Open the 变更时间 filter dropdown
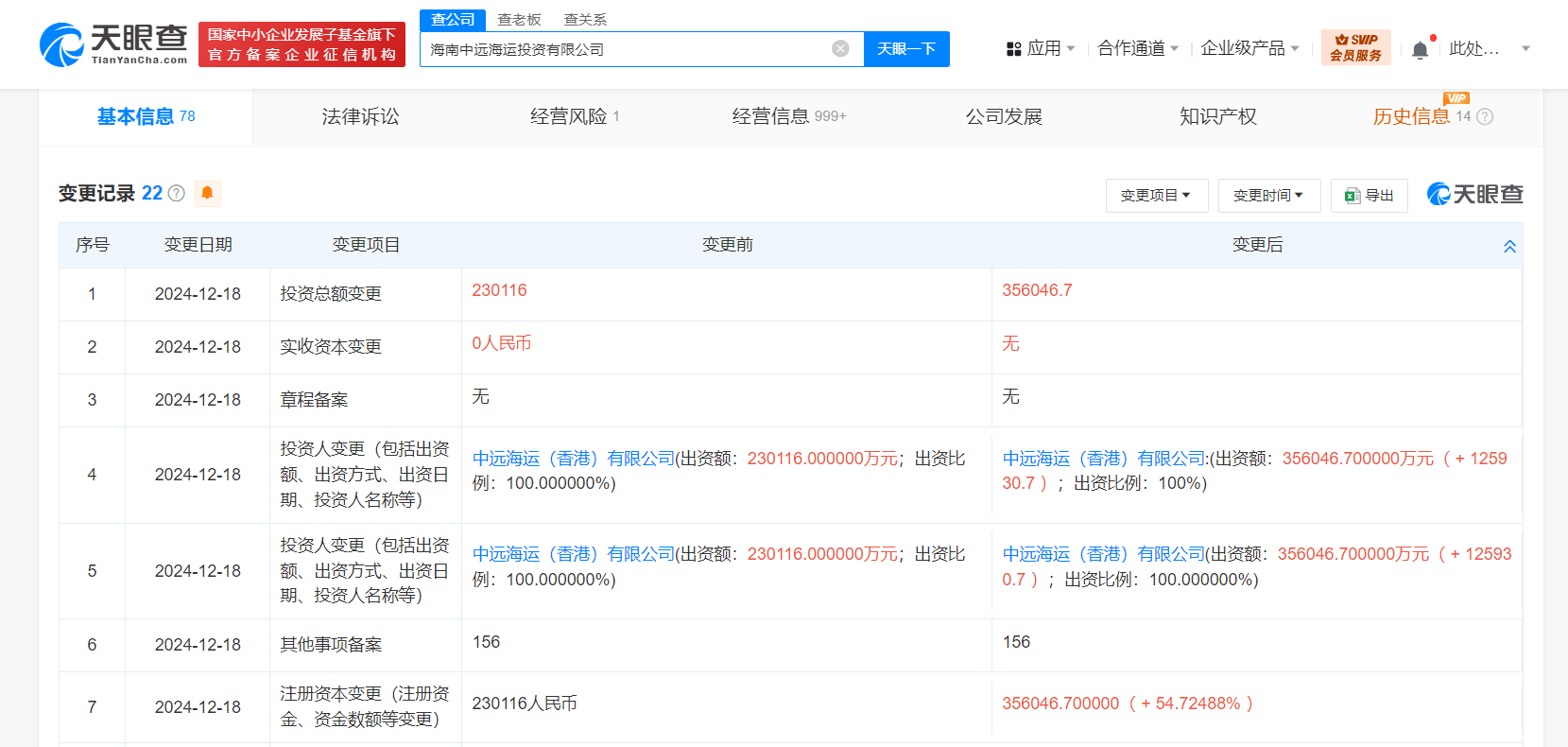The width and height of the screenshot is (1568, 747). [x=1269, y=196]
